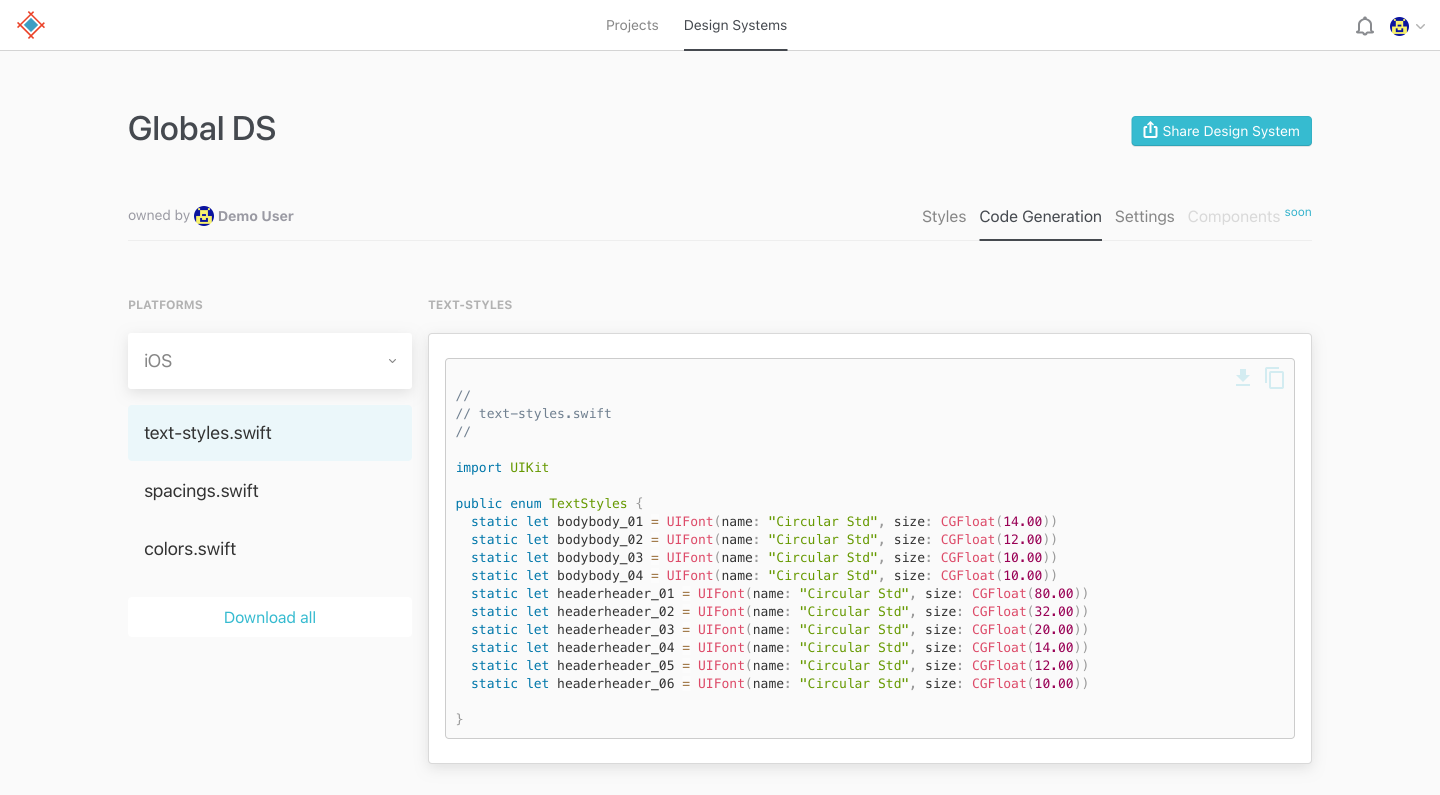Click the "// text-styles.swift" comment line
The width and height of the screenshot is (1440, 795).
[x=534, y=413]
